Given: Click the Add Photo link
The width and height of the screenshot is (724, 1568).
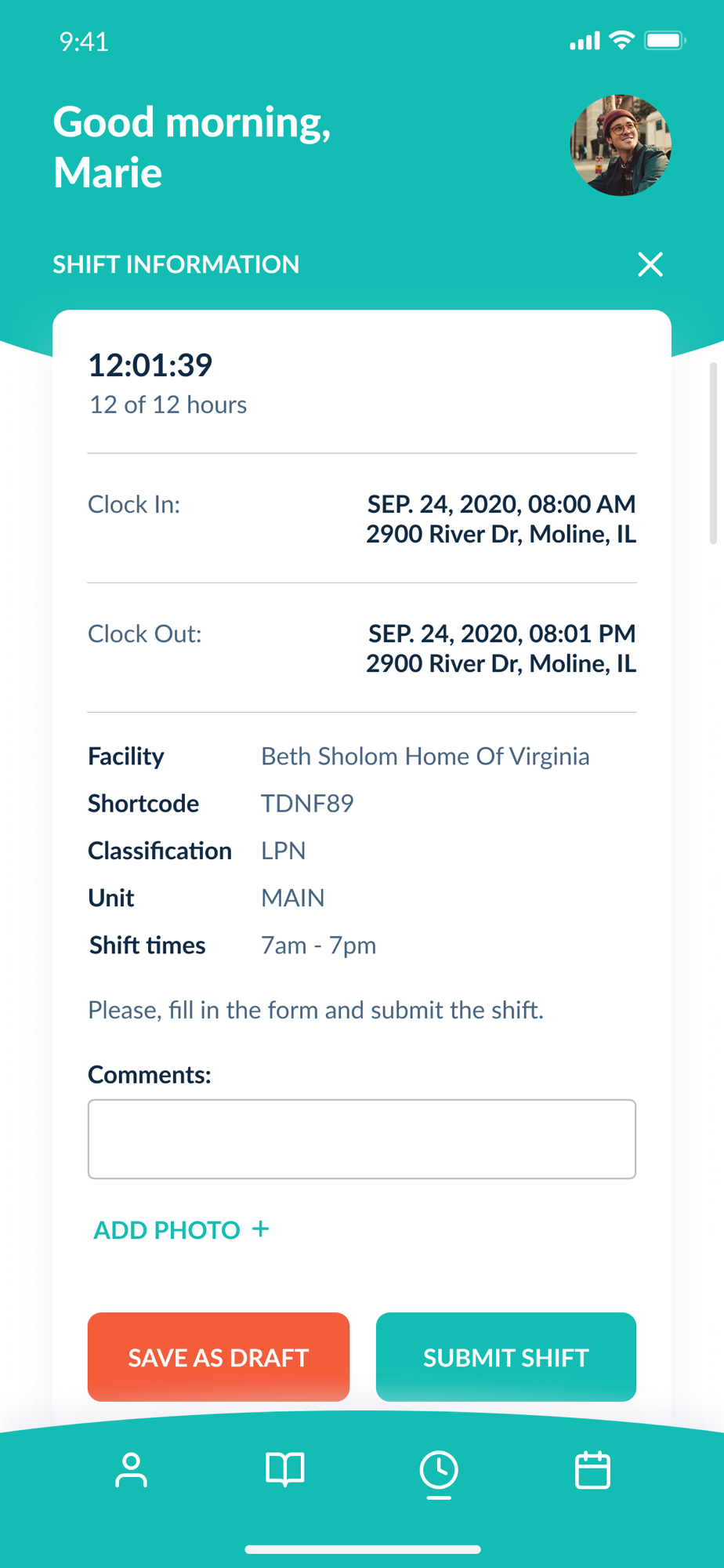Looking at the screenshot, I should pos(167,1230).
